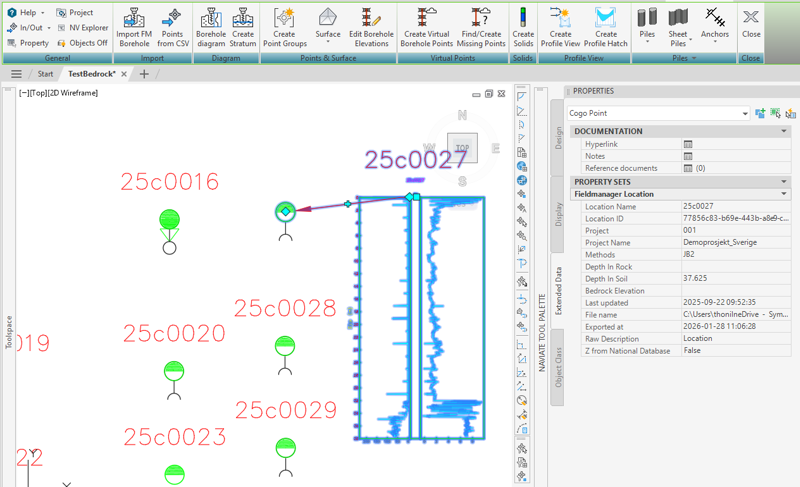This screenshot has height=487, width=800.
Task: Open the Edit Borehole Elevations tool
Action: pyautogui.click(x=370, y=18)
